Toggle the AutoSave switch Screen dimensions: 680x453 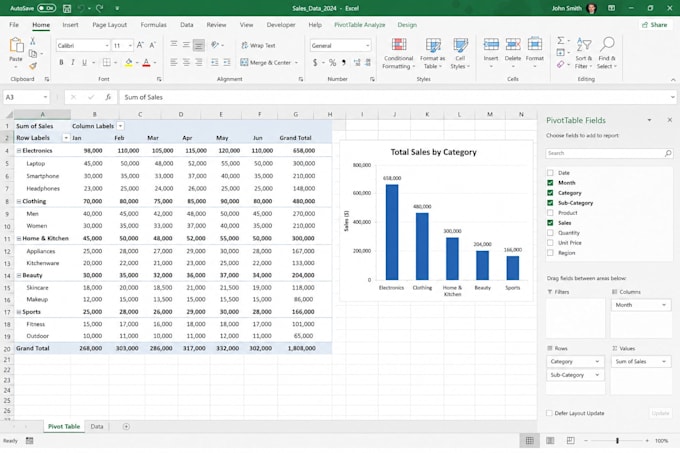[46, 8]
